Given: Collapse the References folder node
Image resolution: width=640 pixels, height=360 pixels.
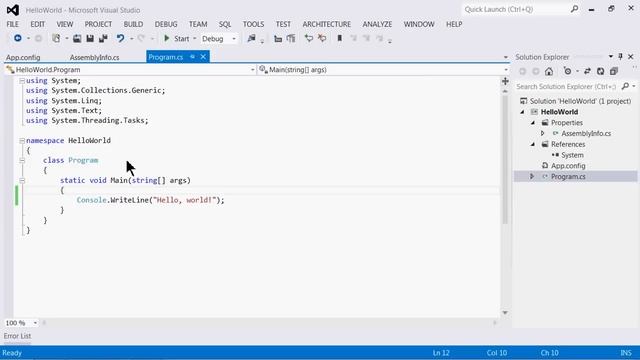Looking at the screenshot, I should [x=533, y=144].
